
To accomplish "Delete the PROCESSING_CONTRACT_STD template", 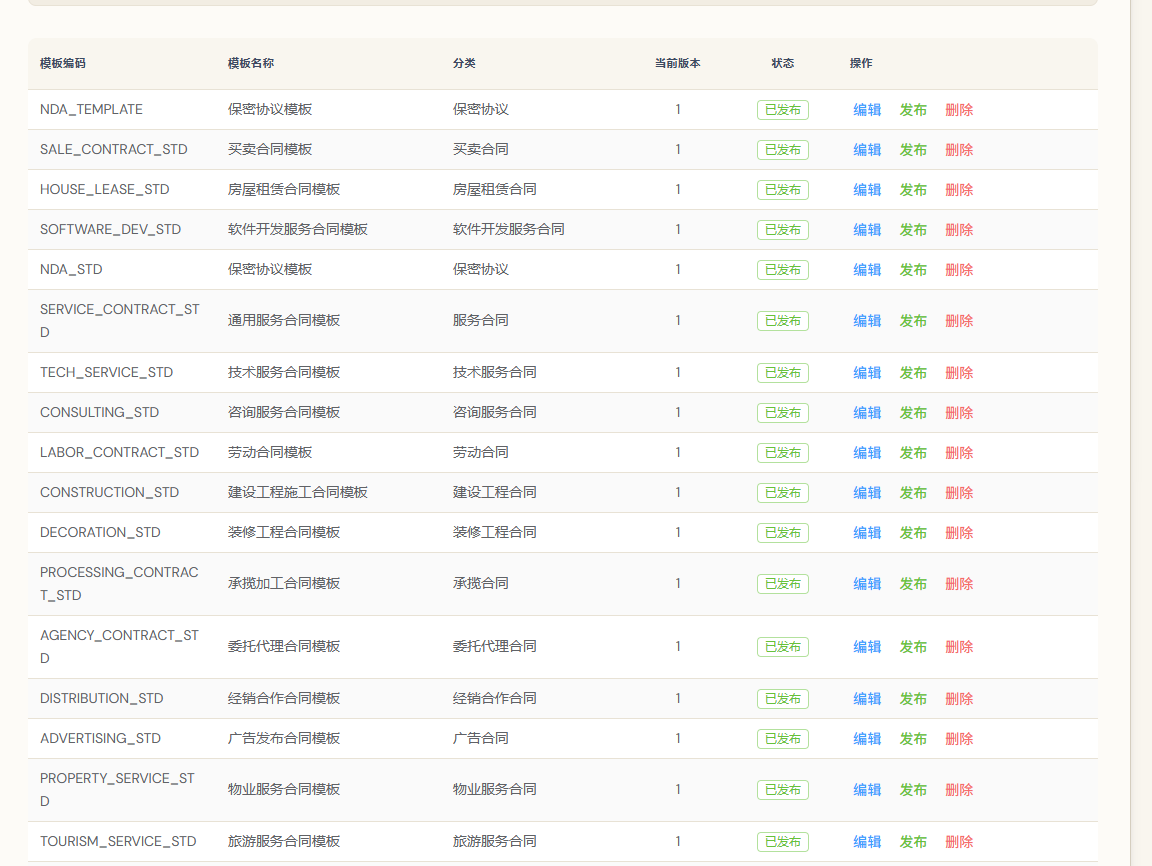I will [959, 584].
